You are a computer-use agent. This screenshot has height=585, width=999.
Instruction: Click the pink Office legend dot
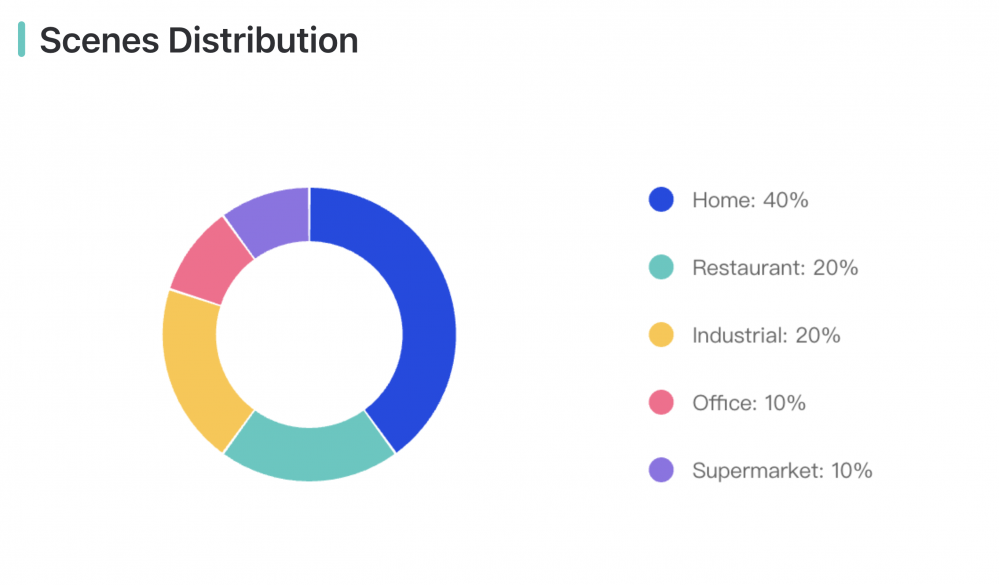(661, 402)
